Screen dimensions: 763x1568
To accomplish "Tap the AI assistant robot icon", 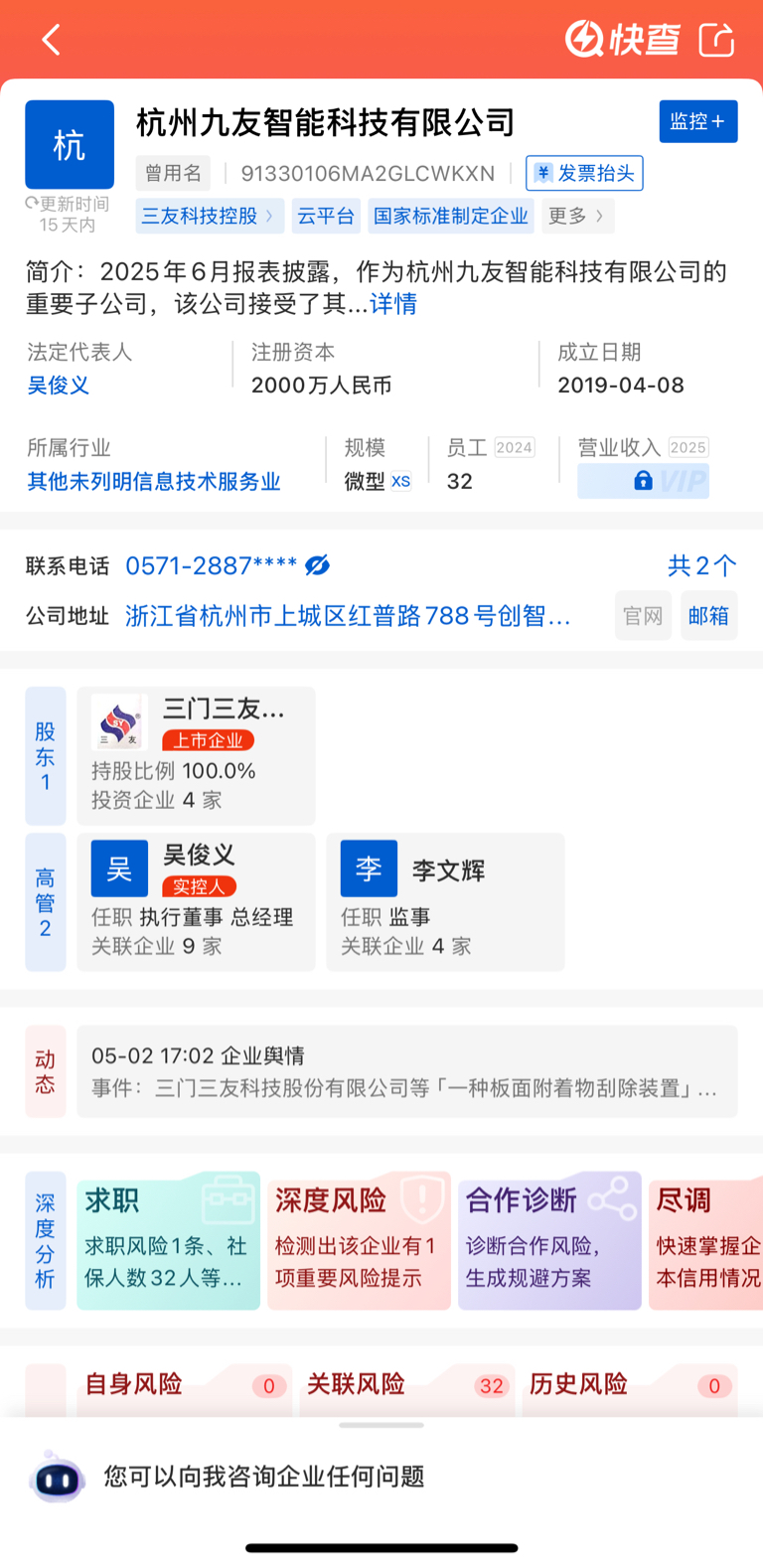I will pyautogui.click(x=58, y=1479).
